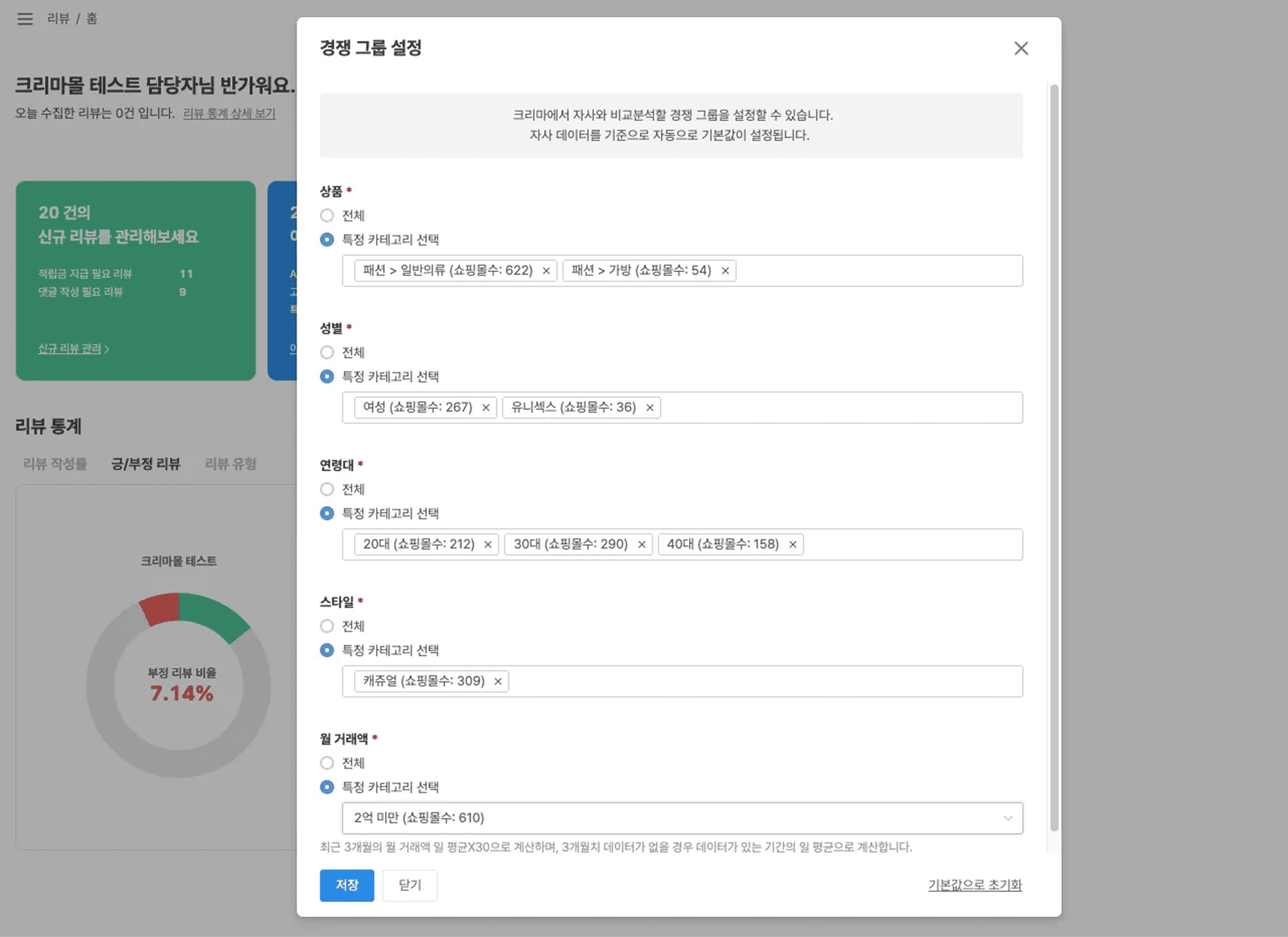Open the hamburger navigation menu

(x=25, y=19)
